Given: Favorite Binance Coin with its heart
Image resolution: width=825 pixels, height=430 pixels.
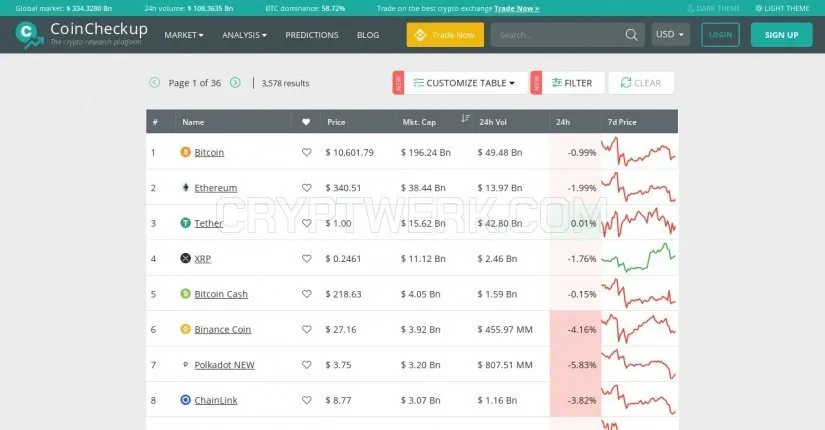Looking at the screenshot, I should 307,329.
